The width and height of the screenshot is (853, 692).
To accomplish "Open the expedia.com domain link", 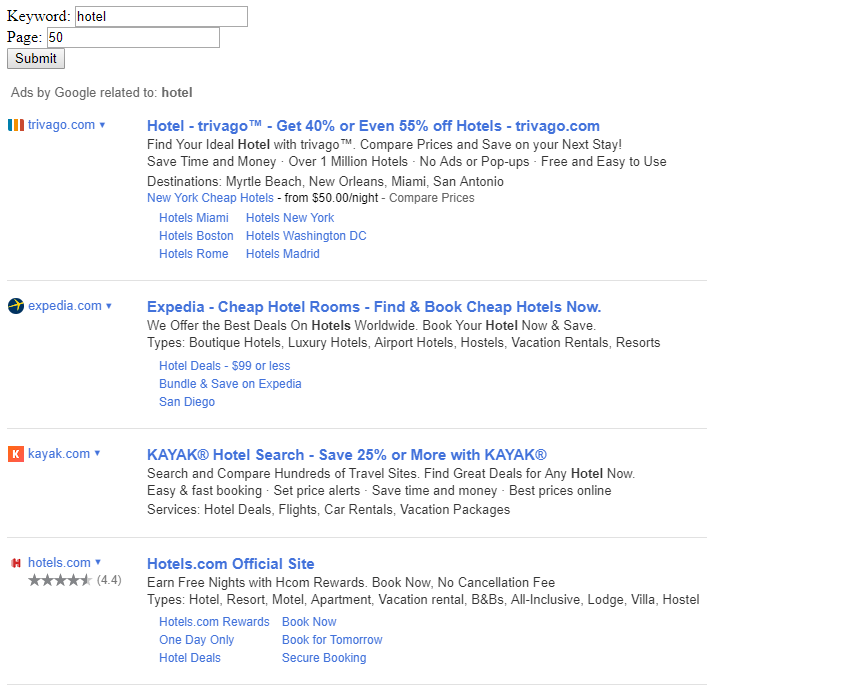I will [65, 306].
